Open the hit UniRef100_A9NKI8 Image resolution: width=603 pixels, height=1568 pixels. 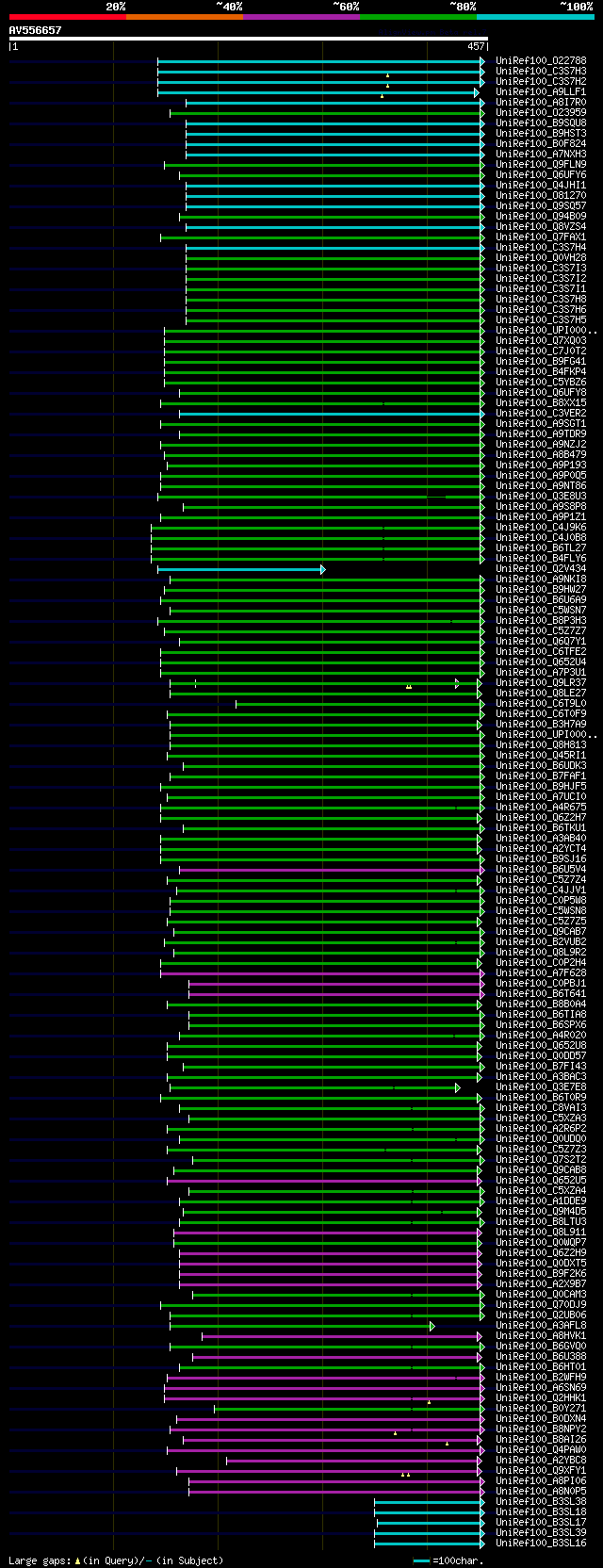tap(541, 580)
